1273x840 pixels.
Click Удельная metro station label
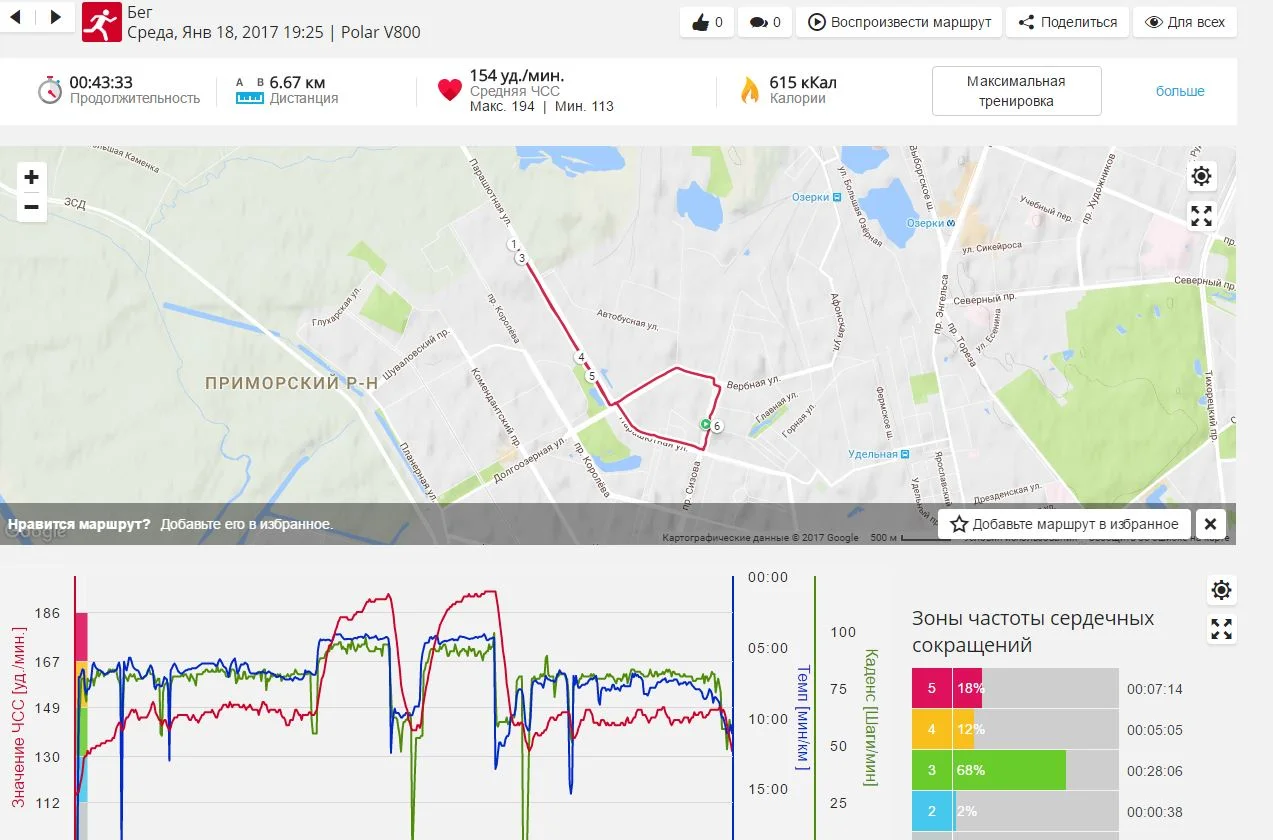tap(879, 454)
